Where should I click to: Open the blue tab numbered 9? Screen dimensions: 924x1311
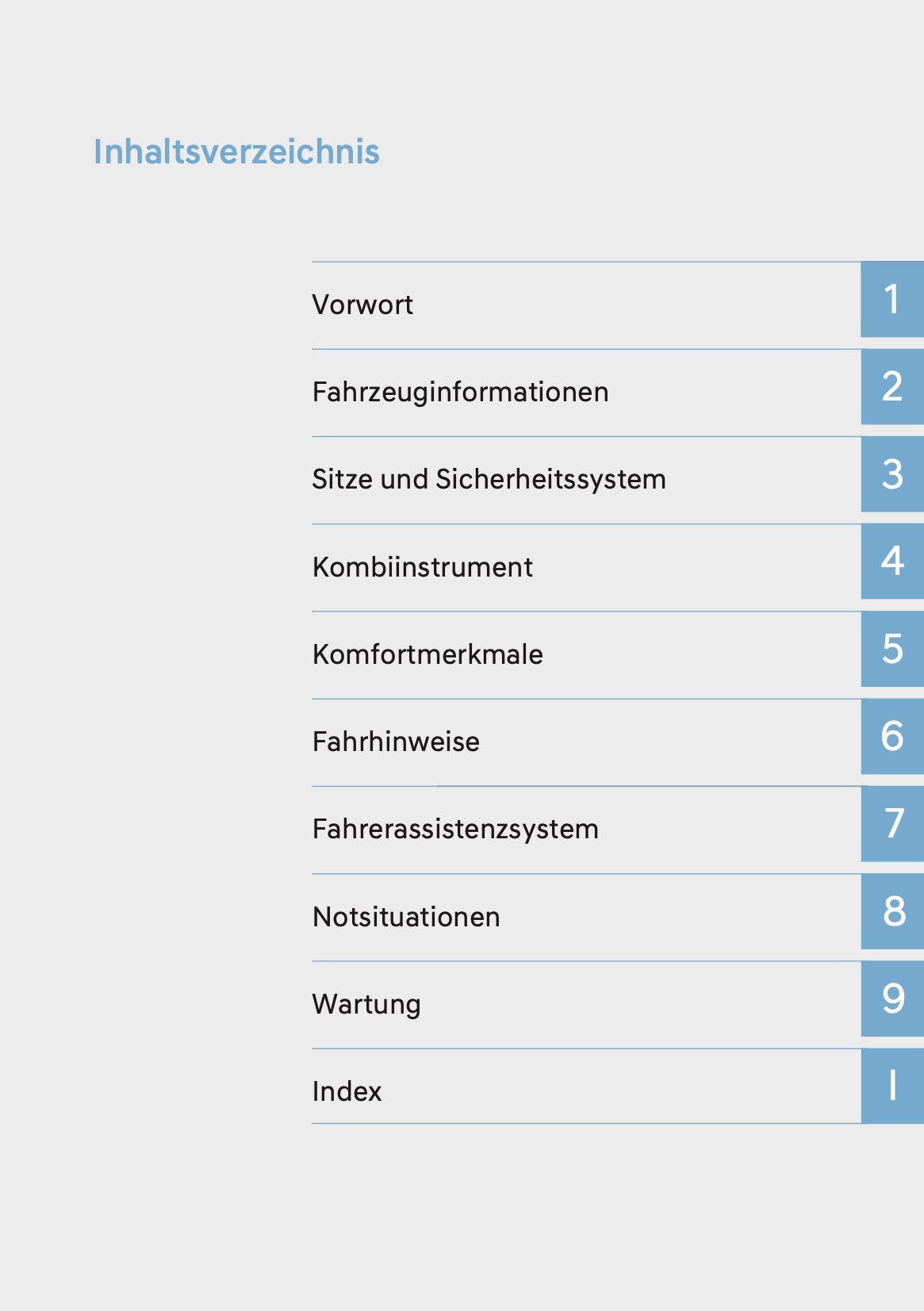pyautogui.click(x=892, y=999)
